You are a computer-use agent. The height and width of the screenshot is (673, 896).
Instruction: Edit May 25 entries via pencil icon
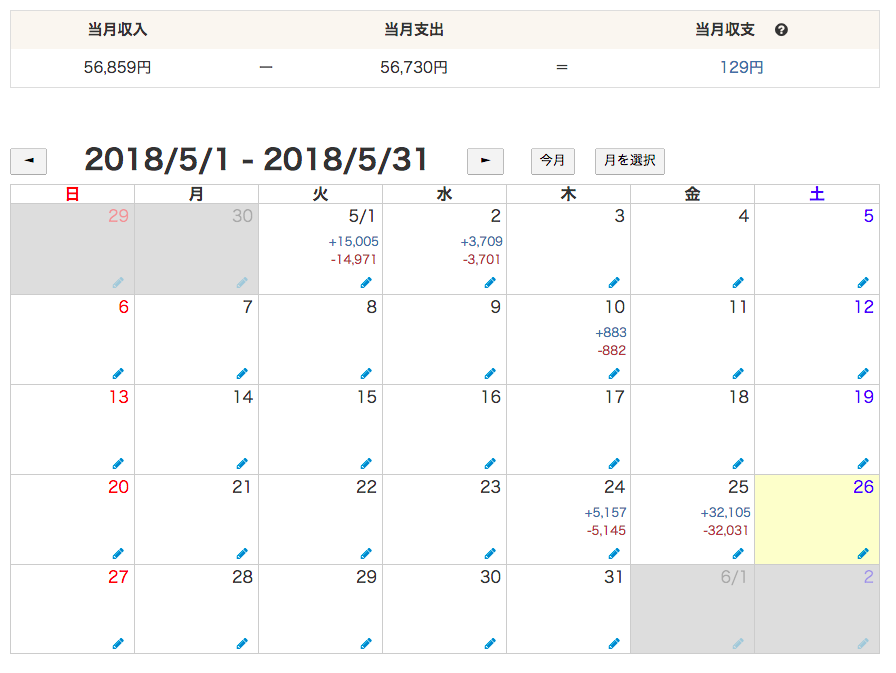[738, 554]
